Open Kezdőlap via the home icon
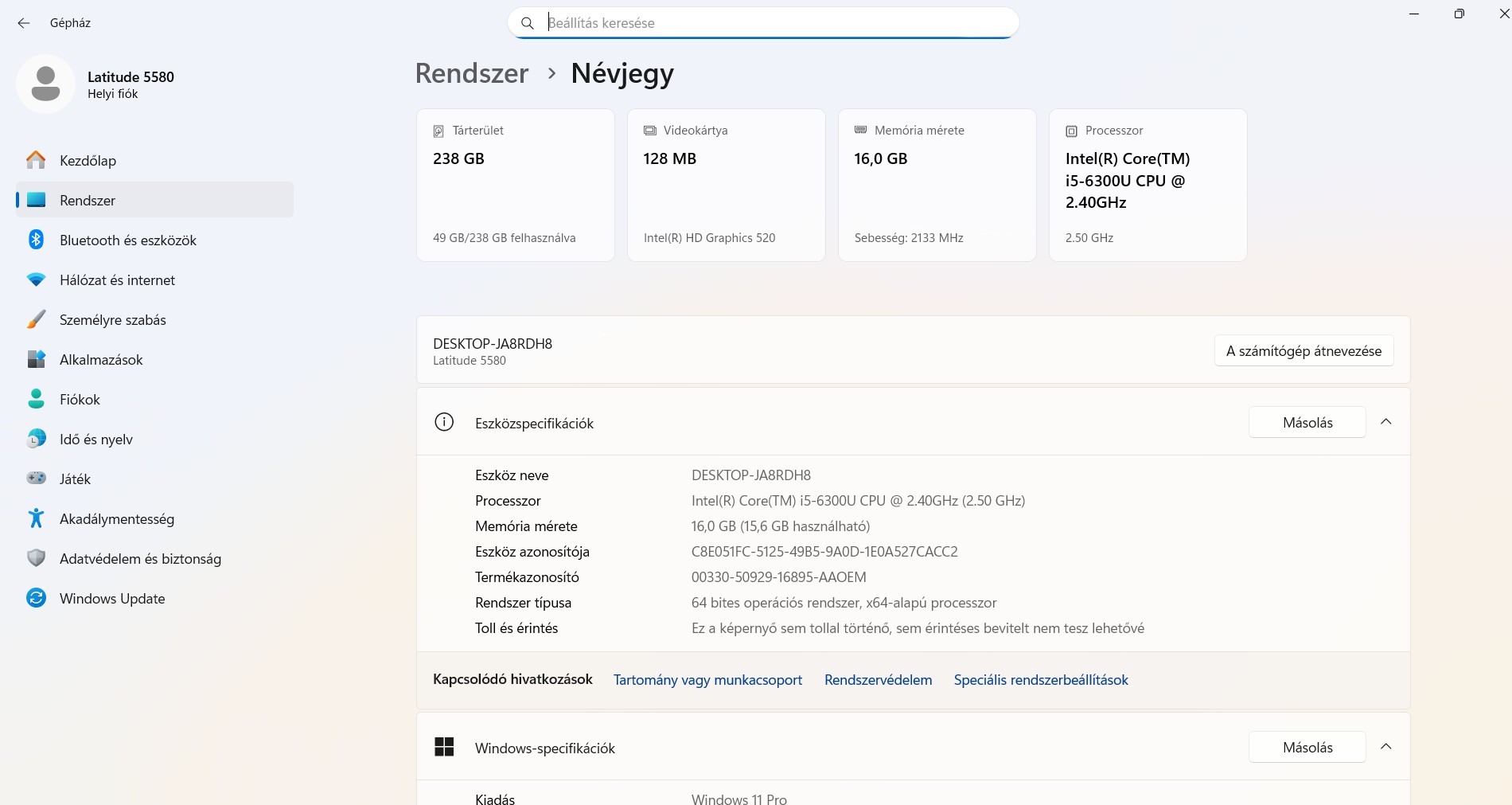The image size is (1512, 805). coord(36,160)
